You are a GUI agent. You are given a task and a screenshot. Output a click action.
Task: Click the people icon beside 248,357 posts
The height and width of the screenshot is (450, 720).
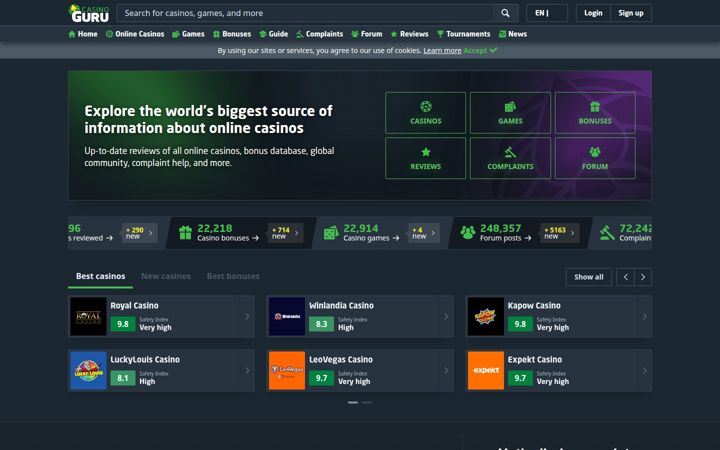point(468,233)
